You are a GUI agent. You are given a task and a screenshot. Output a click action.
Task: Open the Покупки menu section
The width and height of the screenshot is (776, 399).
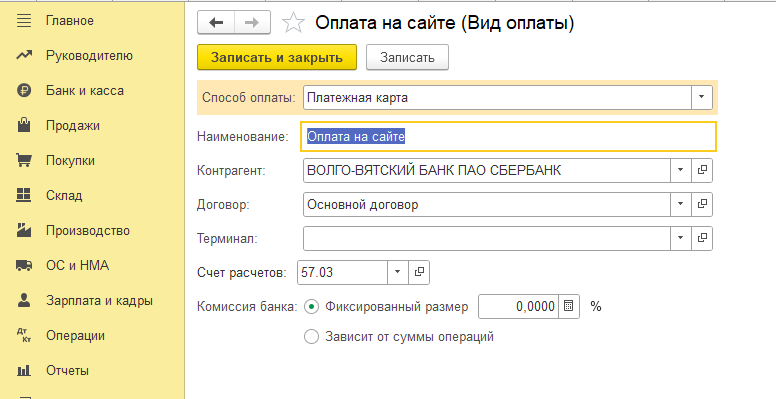[70, 160]
